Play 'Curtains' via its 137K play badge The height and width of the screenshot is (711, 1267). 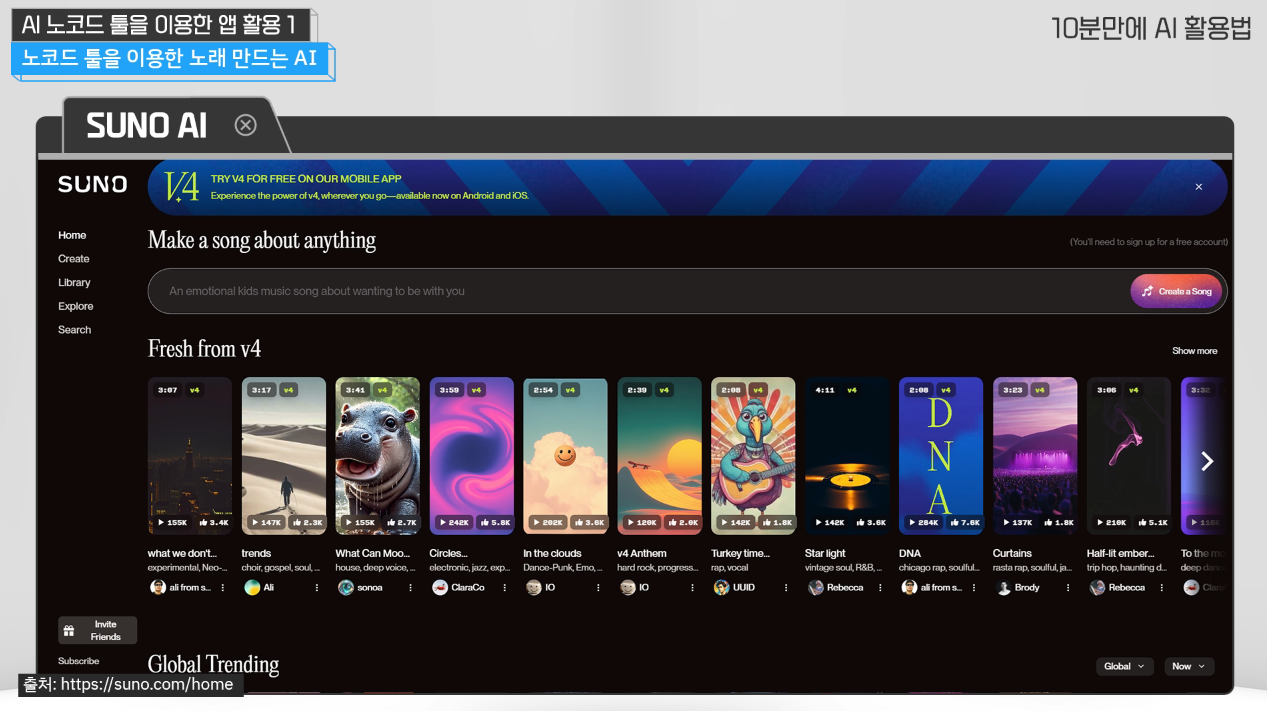1017,522
